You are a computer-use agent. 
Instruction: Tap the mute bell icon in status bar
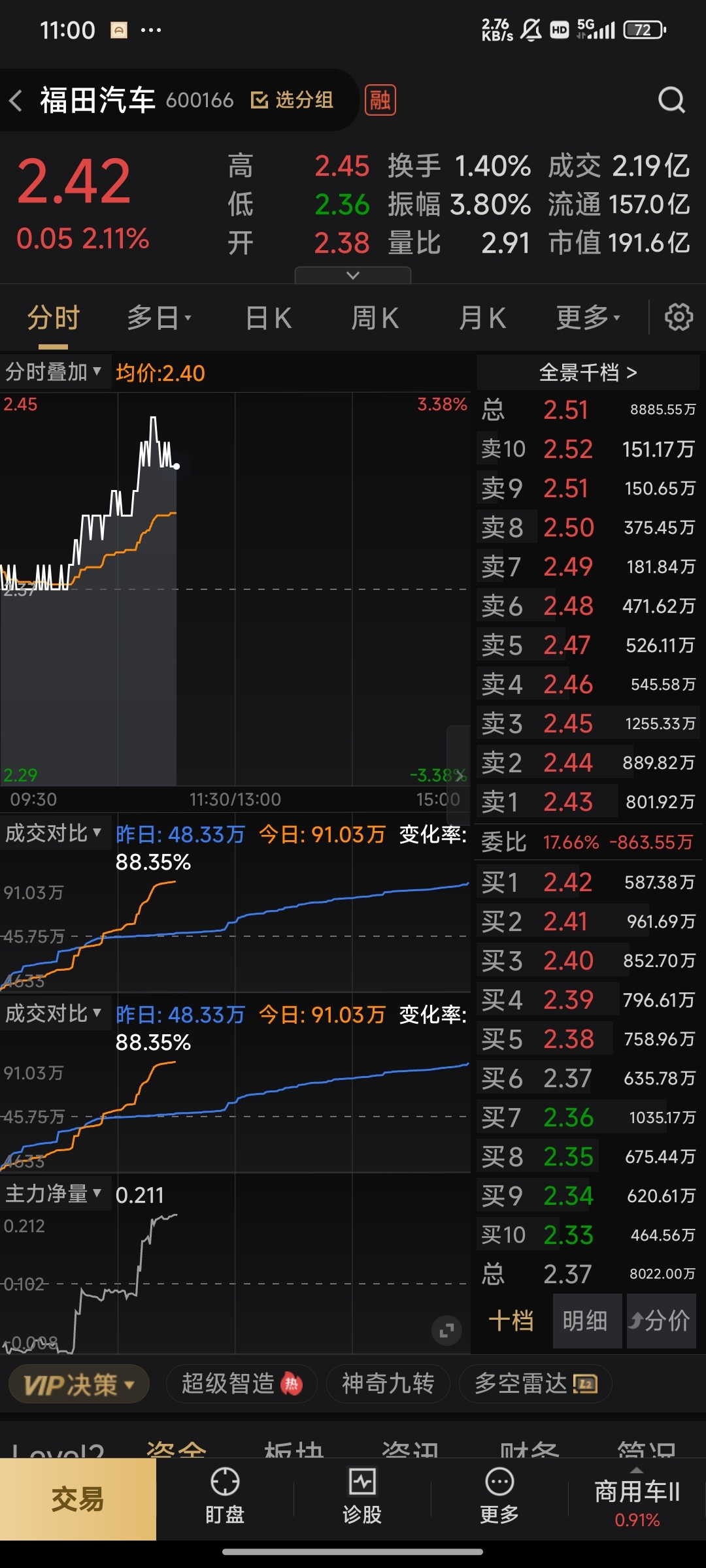[531, 29]
